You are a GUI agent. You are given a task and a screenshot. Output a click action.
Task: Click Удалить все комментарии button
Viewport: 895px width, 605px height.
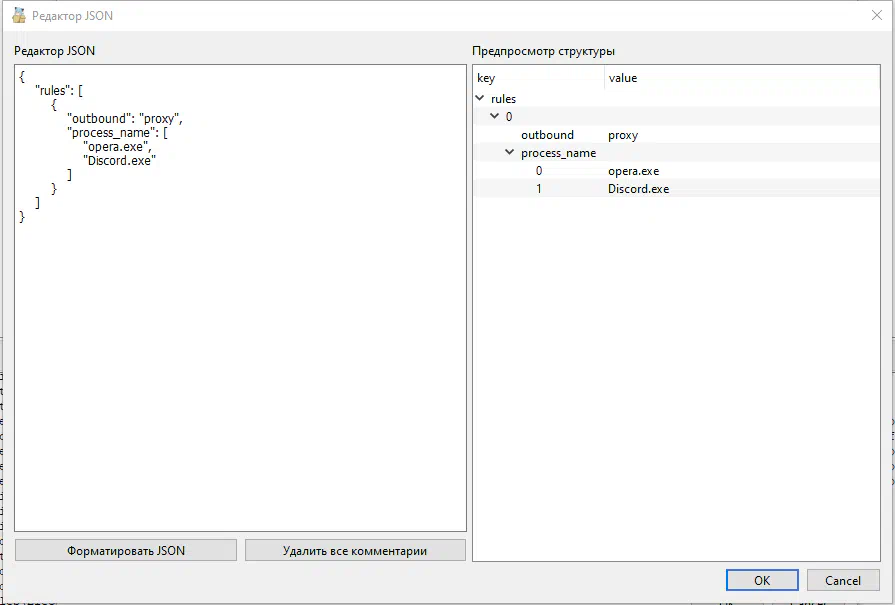tap(355, 551)
